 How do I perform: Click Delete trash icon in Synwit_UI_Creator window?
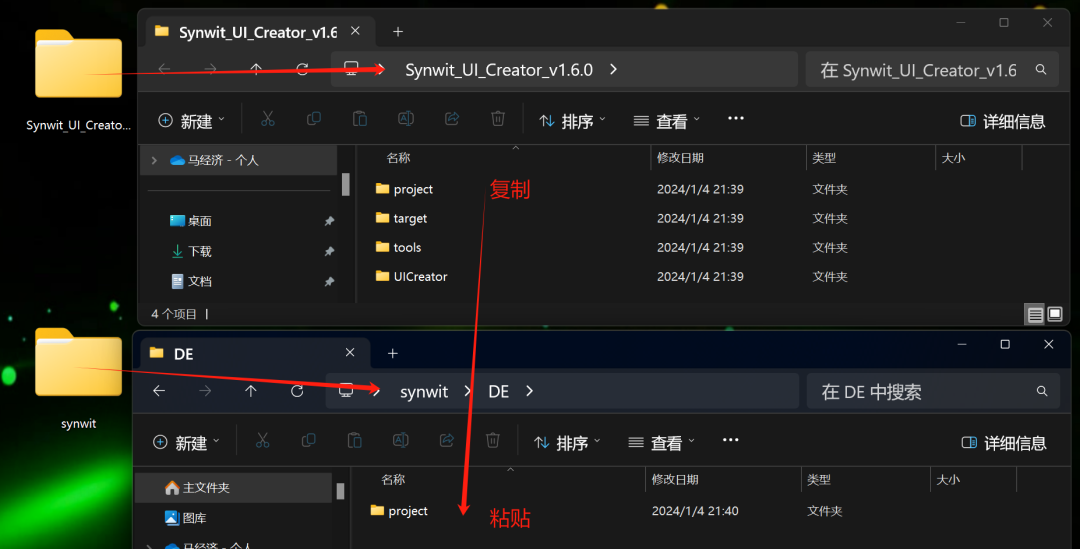(x=498, y=119)
